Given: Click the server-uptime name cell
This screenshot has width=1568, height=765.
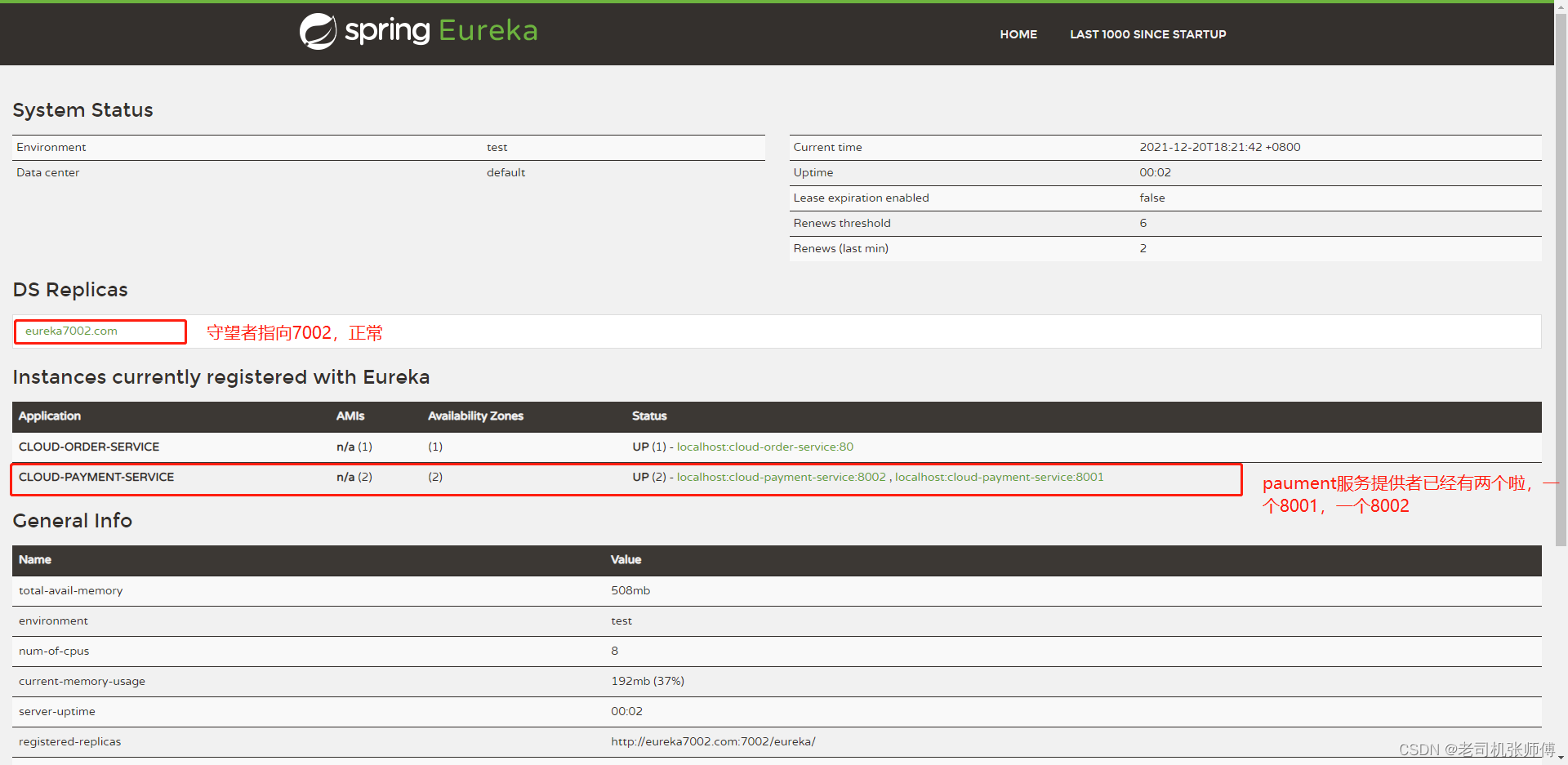Looking at the screenshot, I should pyautogui.click(x=57, y=711).
